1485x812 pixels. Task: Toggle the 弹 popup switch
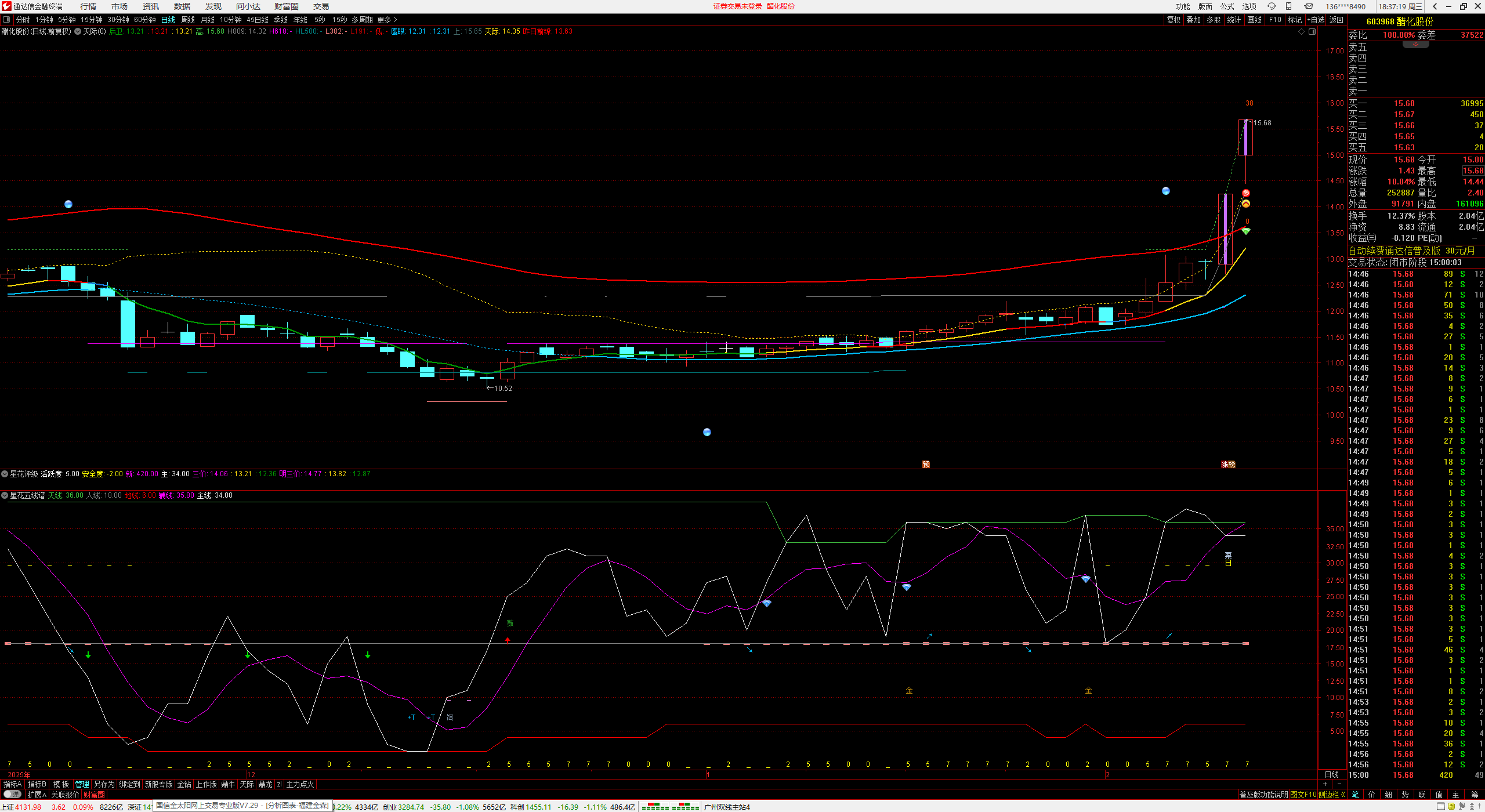click(12, 795)
